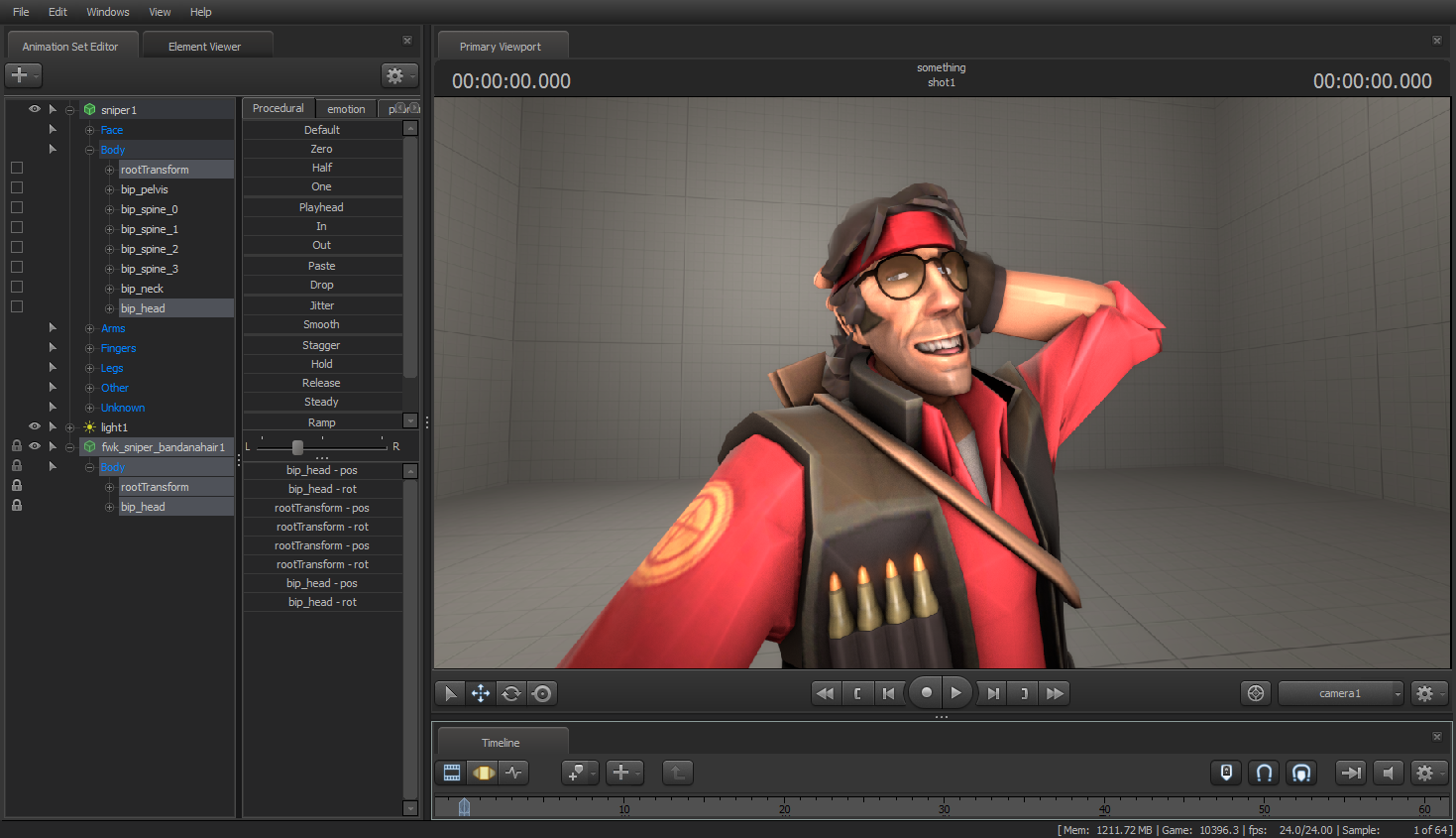Select the light1 sun icon

90,427
